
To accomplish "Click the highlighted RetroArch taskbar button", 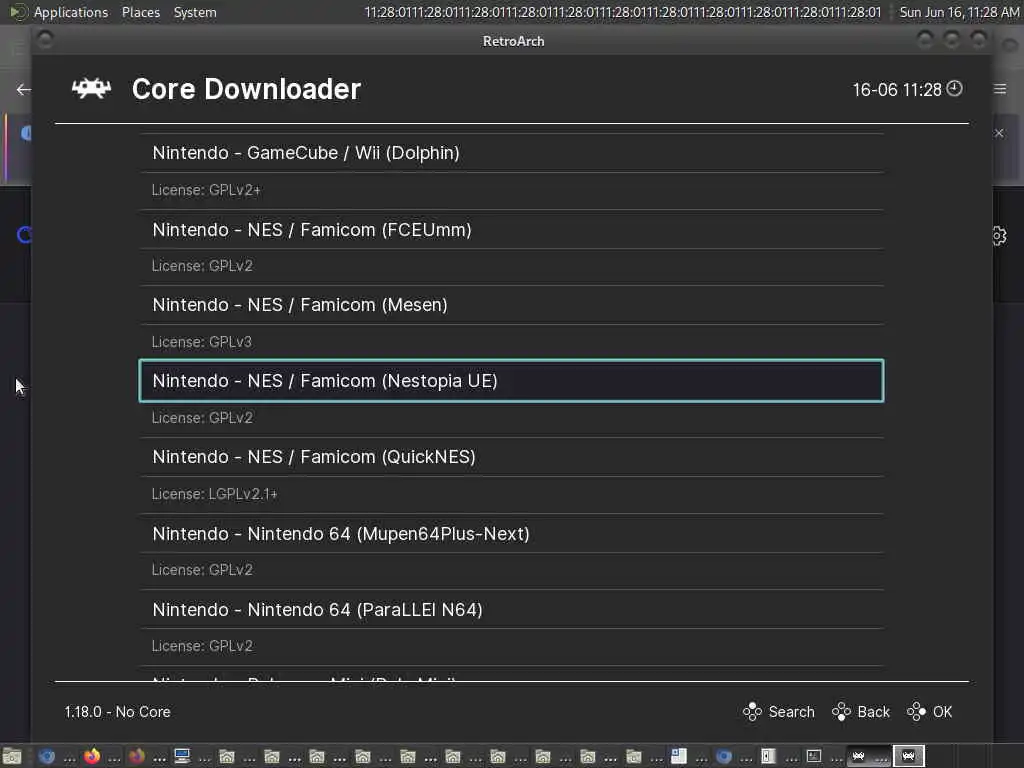I will [908, 756].
